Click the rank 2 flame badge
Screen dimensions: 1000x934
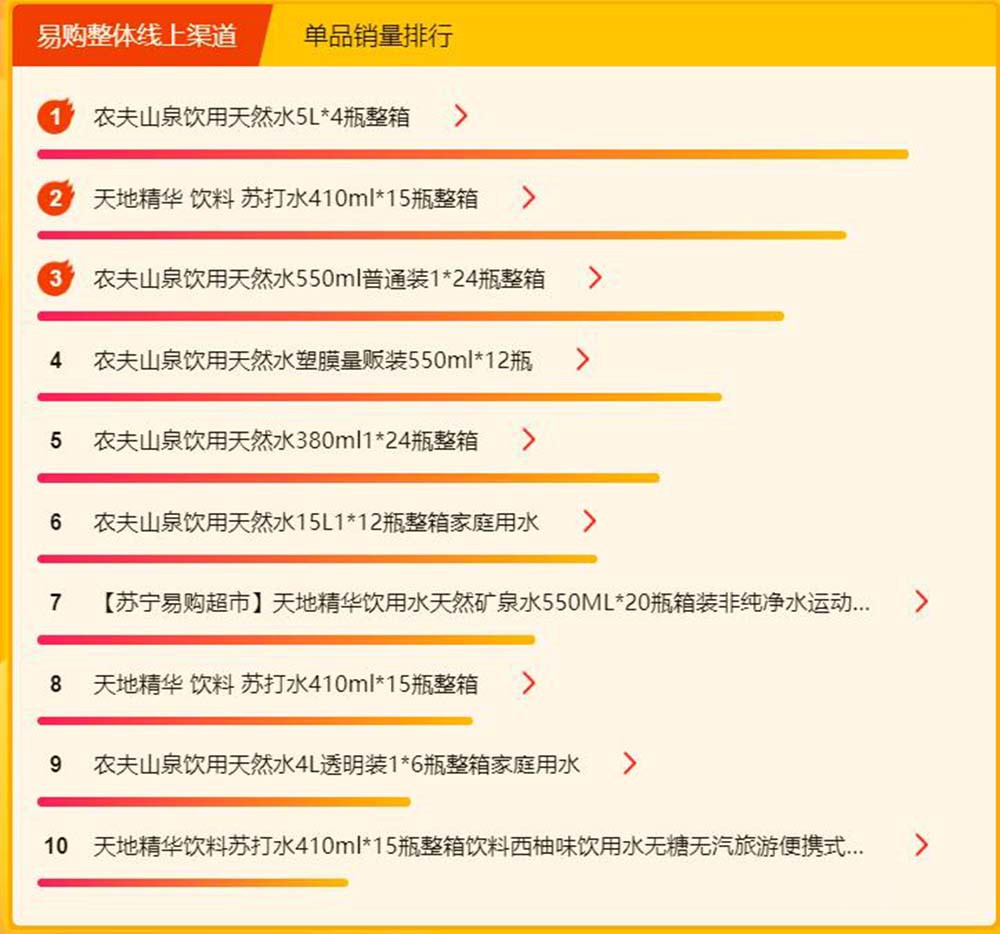click(55, 197)
